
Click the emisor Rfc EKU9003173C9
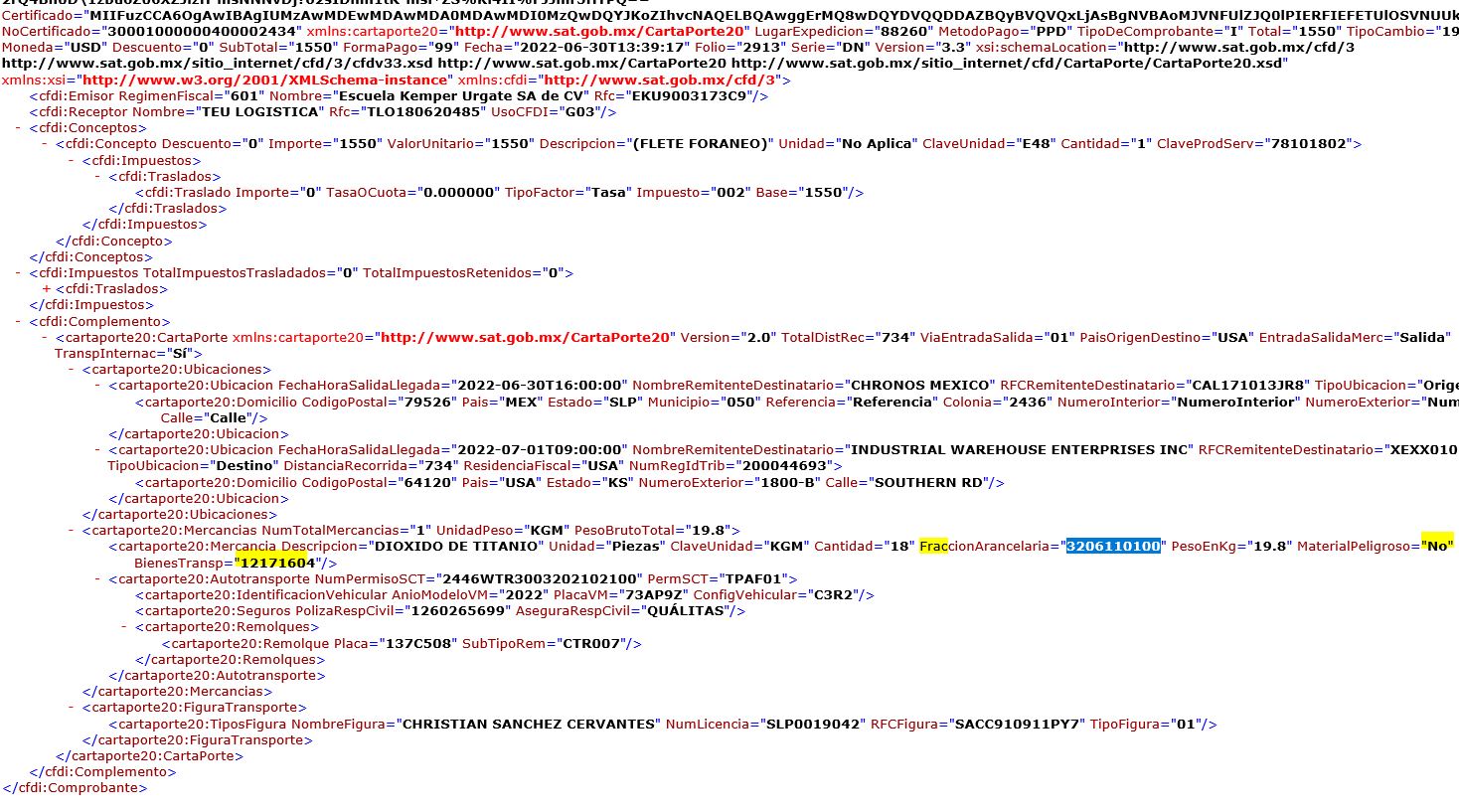click(x=687, y=96)
